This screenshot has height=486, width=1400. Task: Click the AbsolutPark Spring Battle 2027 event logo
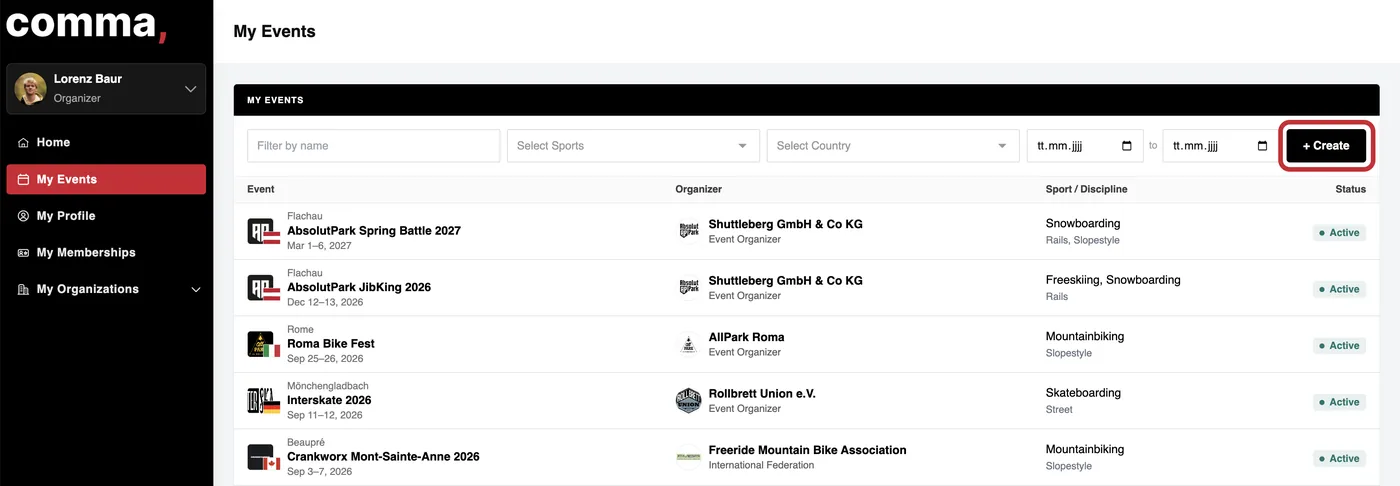pos(263,232)
